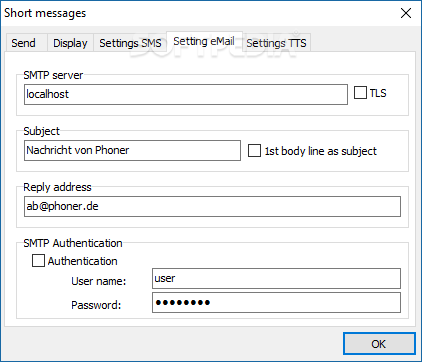Click the SMTP server group label
Image resolution: width=422 pixels, height=362 pixels.
click(x=53, y=75)
